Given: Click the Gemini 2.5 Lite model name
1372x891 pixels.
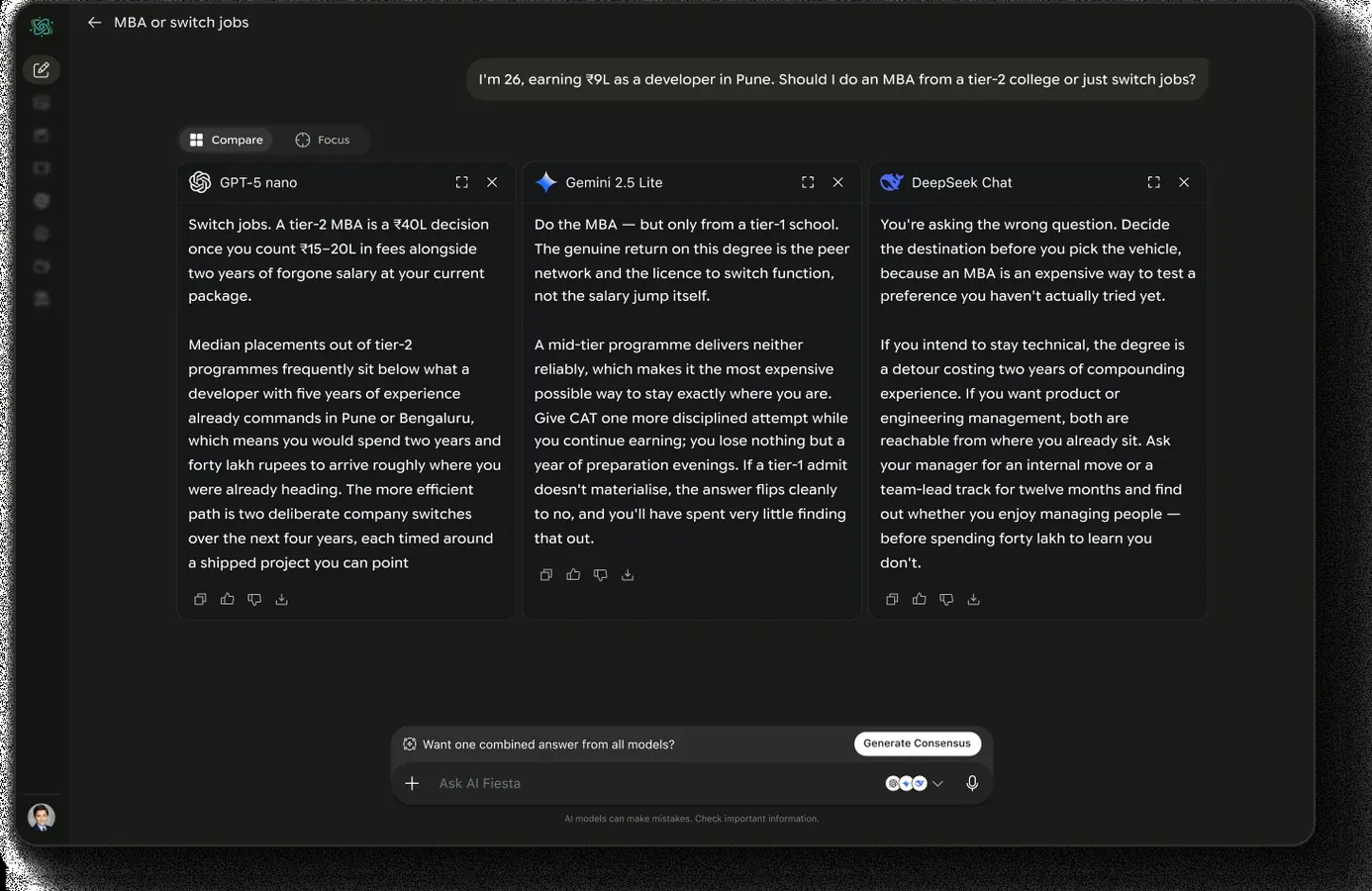Looking at the screenshot, I should [614, 182].
